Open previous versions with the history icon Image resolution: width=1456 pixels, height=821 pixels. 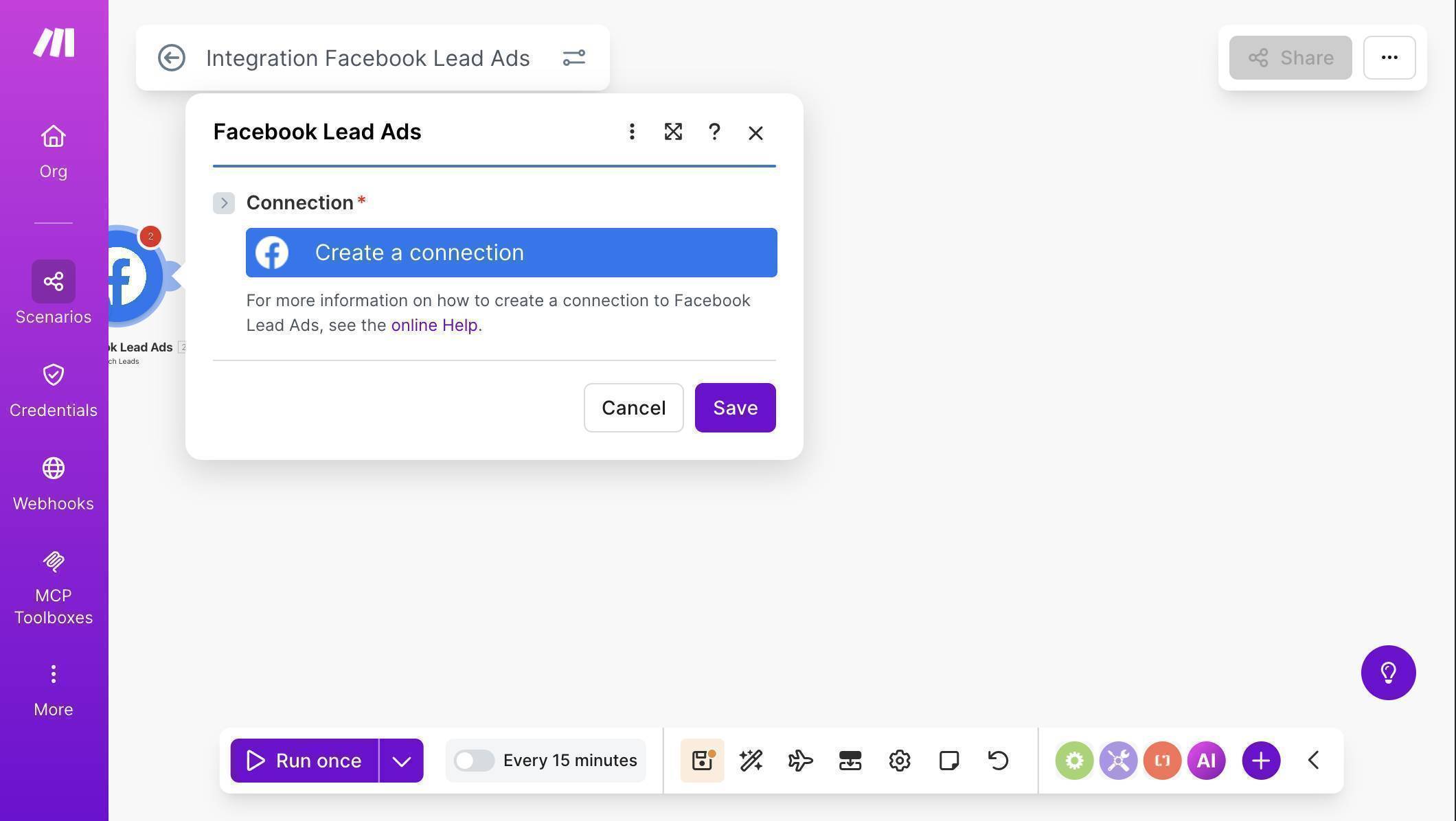997,760
